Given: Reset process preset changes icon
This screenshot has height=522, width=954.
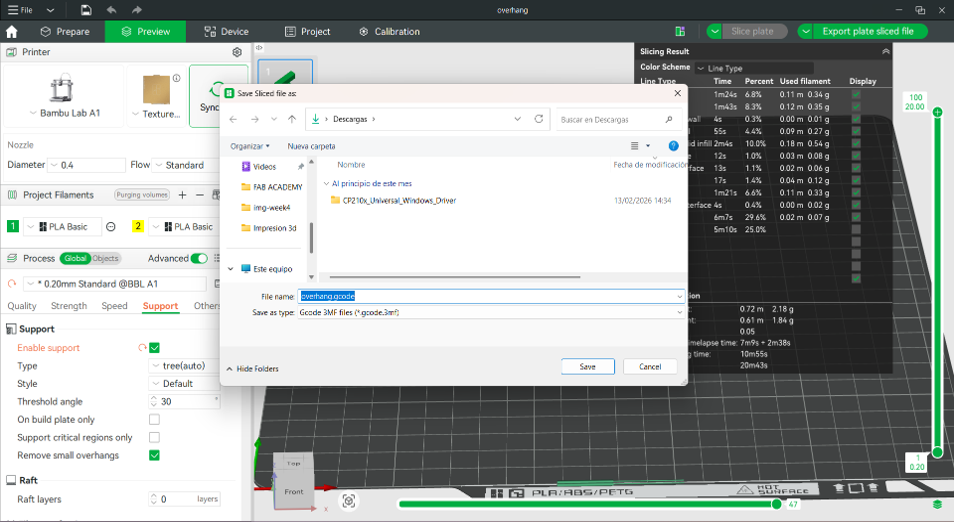Looking at the screenshot, I should (x=12, y=284).
